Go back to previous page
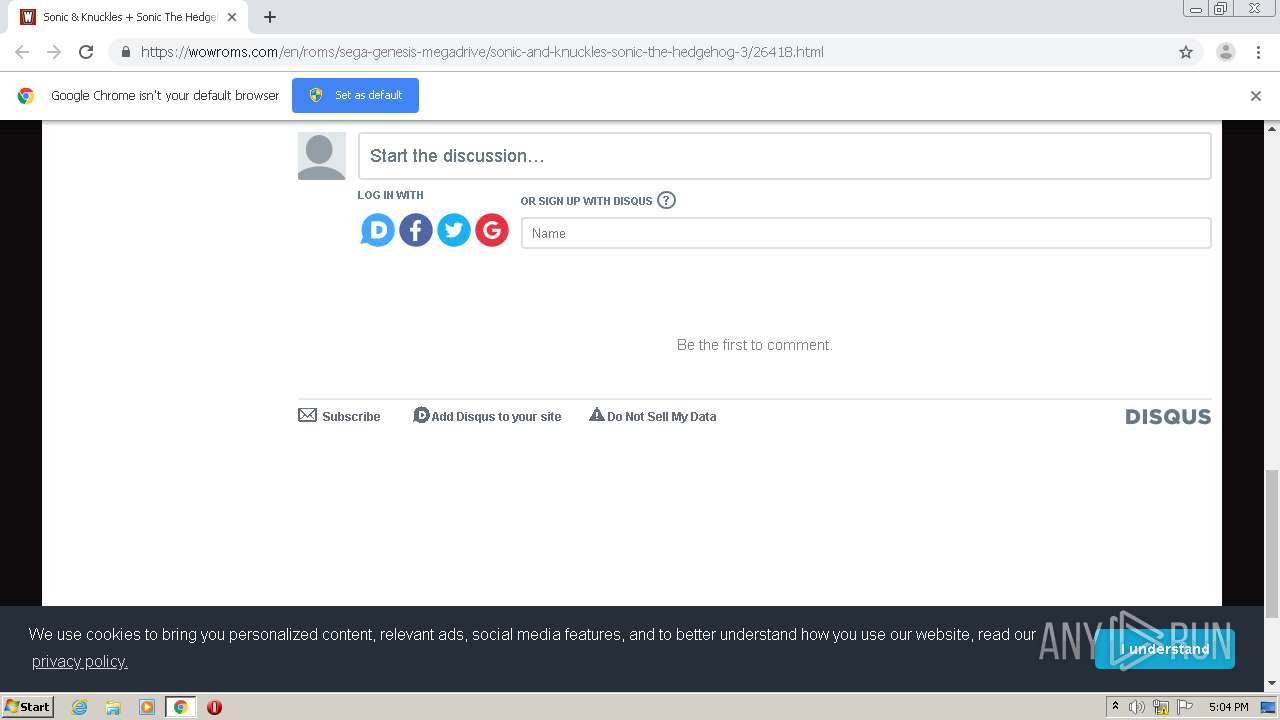Screen dimensions: 1280x720 [x=22, y=52]
